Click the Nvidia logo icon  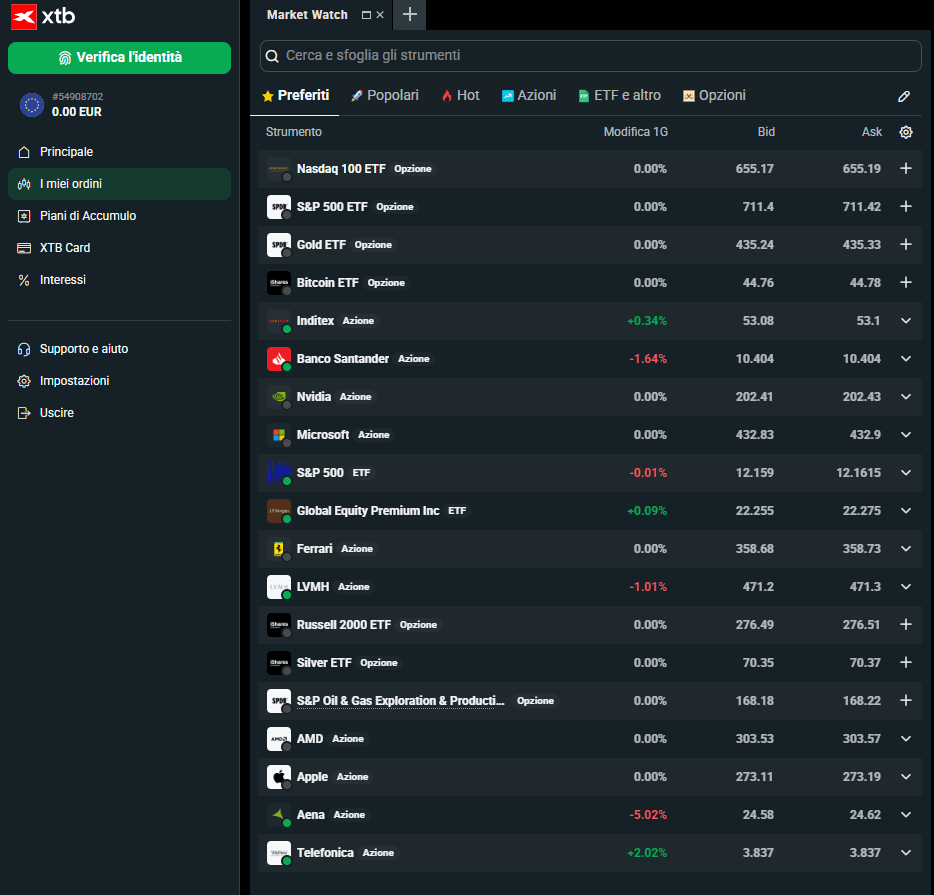tap(279, 397)
